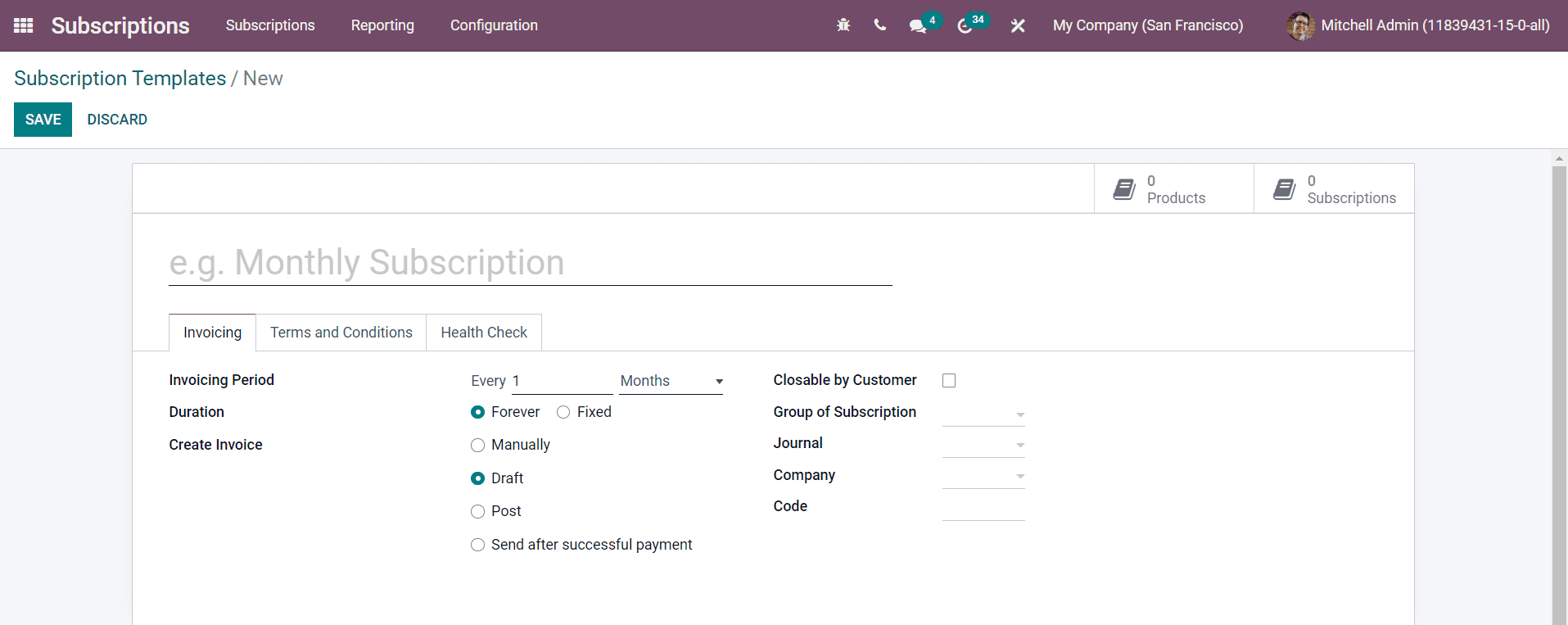1568x625 pixels.
Task: Open the activities clock icon
Action: pos(965,26)
